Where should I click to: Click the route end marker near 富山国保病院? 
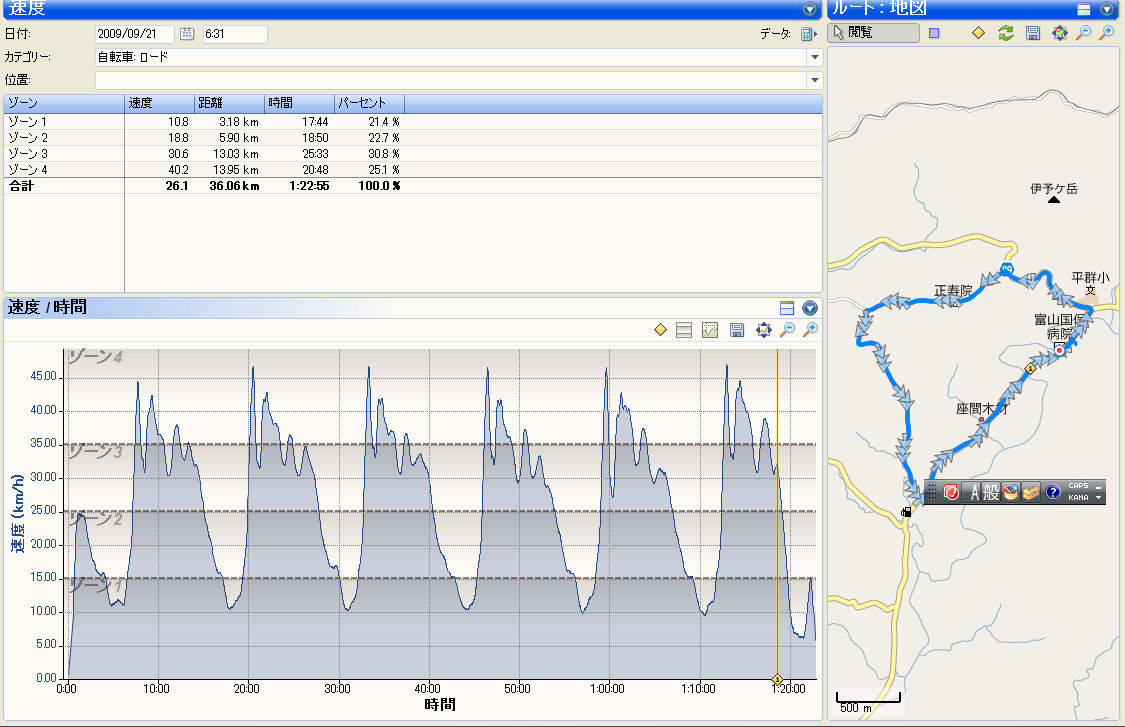tap(1060, 350)
